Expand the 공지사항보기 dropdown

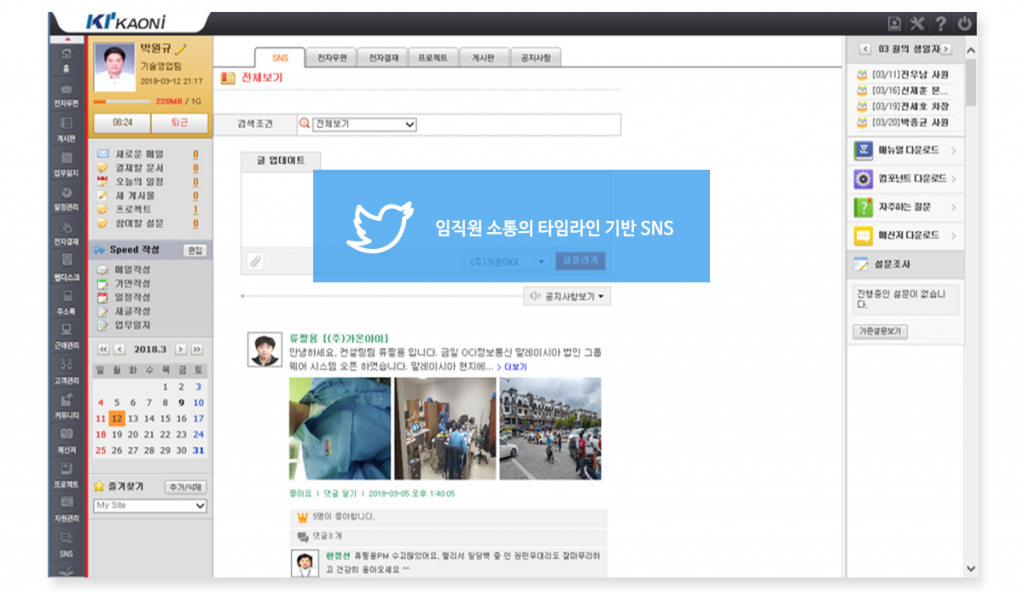[567, 296]
